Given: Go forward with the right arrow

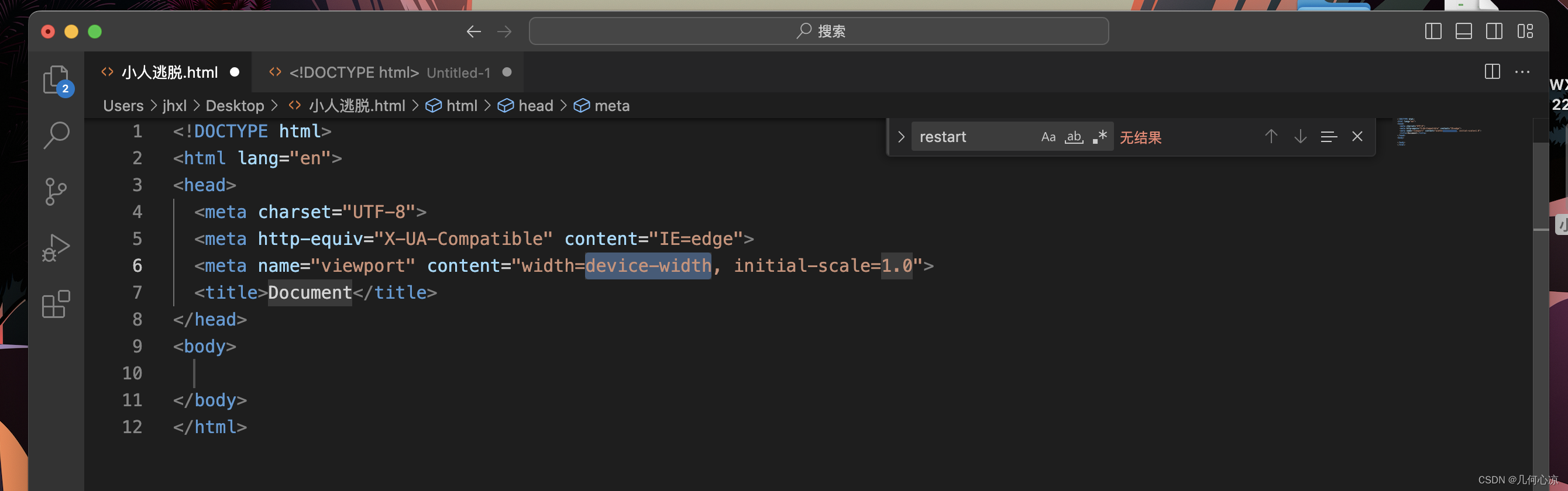Looking at the screenshot, I should pos(504,32).
